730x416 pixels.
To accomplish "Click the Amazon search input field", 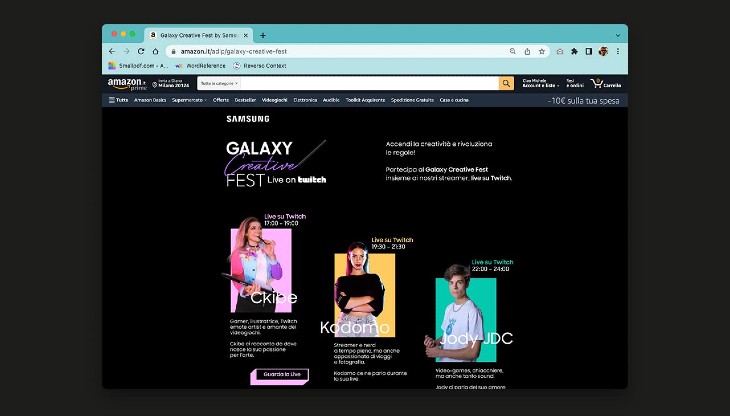I will [370, 83].
